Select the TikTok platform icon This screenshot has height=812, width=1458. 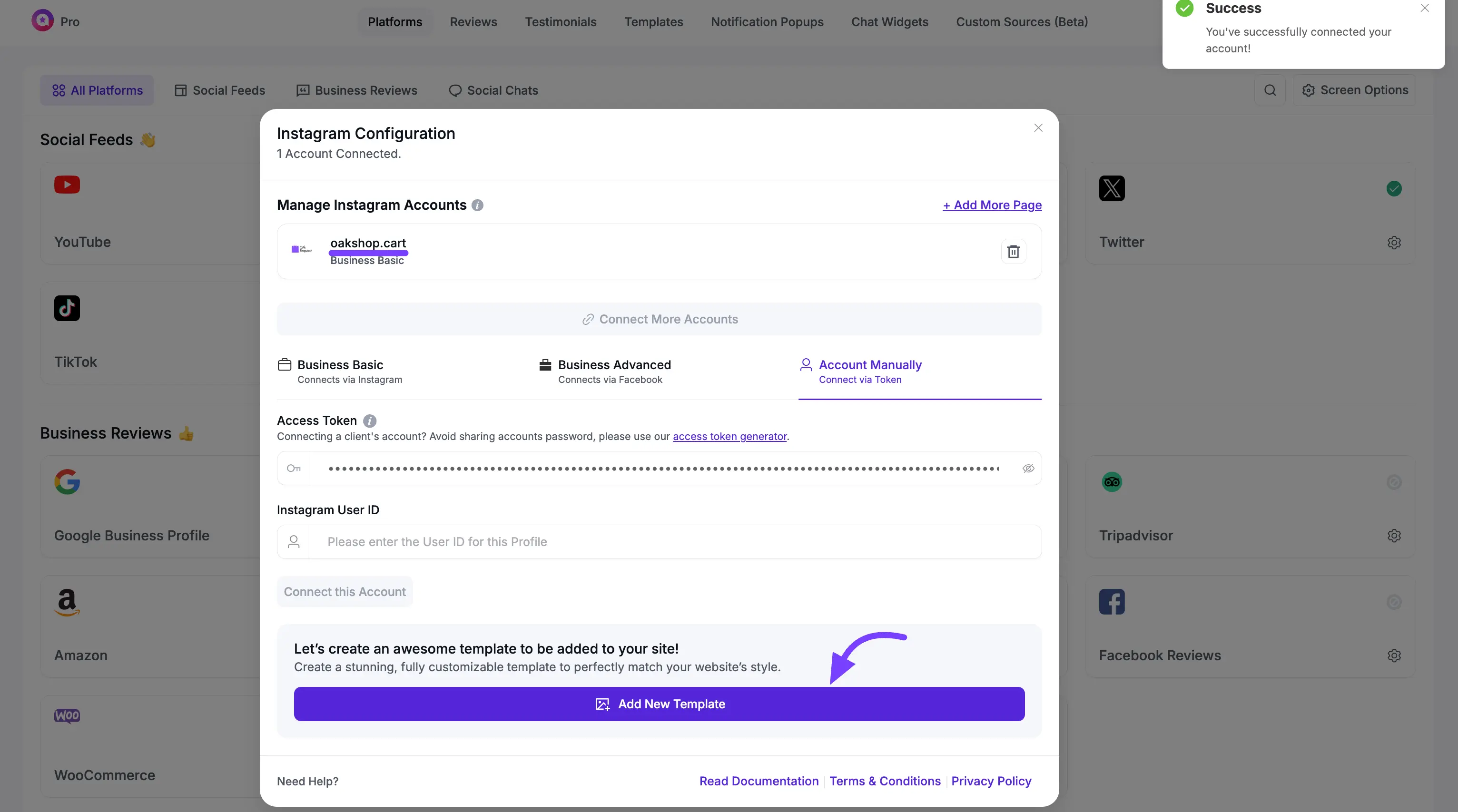(66, 308)
